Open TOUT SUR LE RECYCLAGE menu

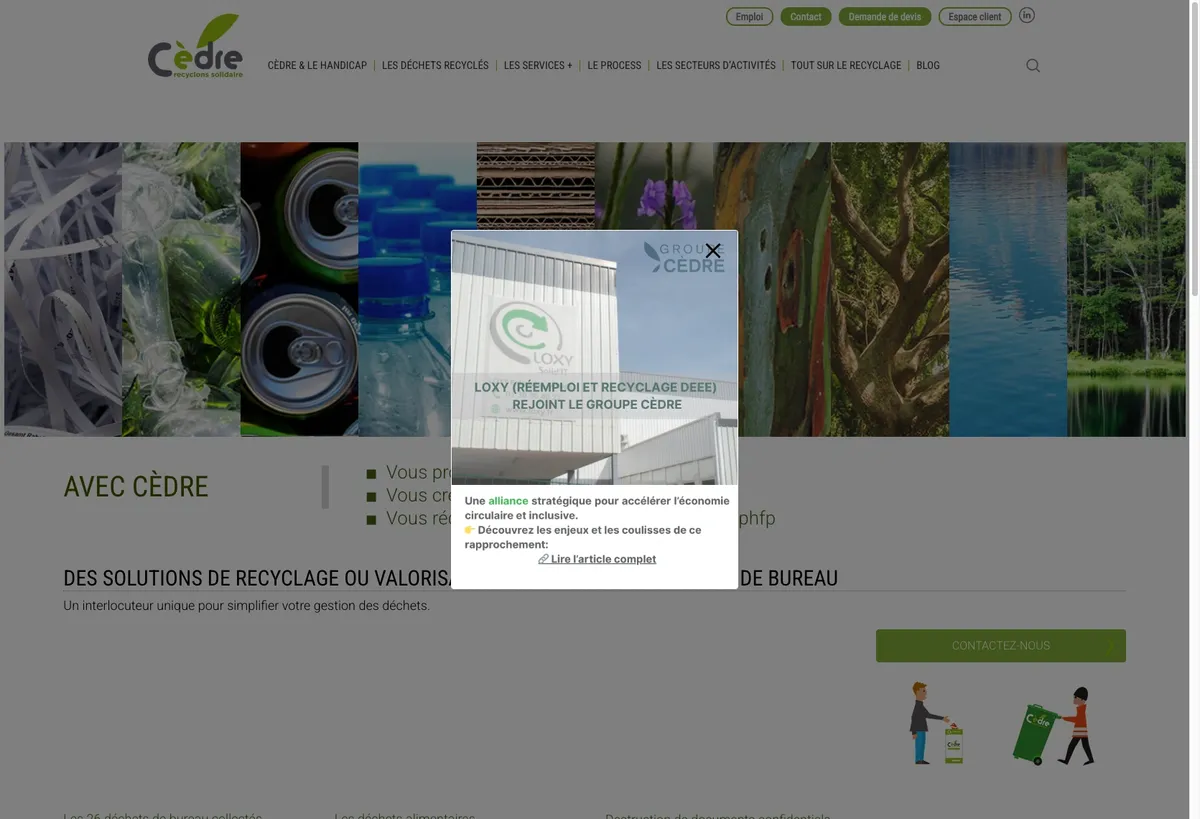(846, 66)
